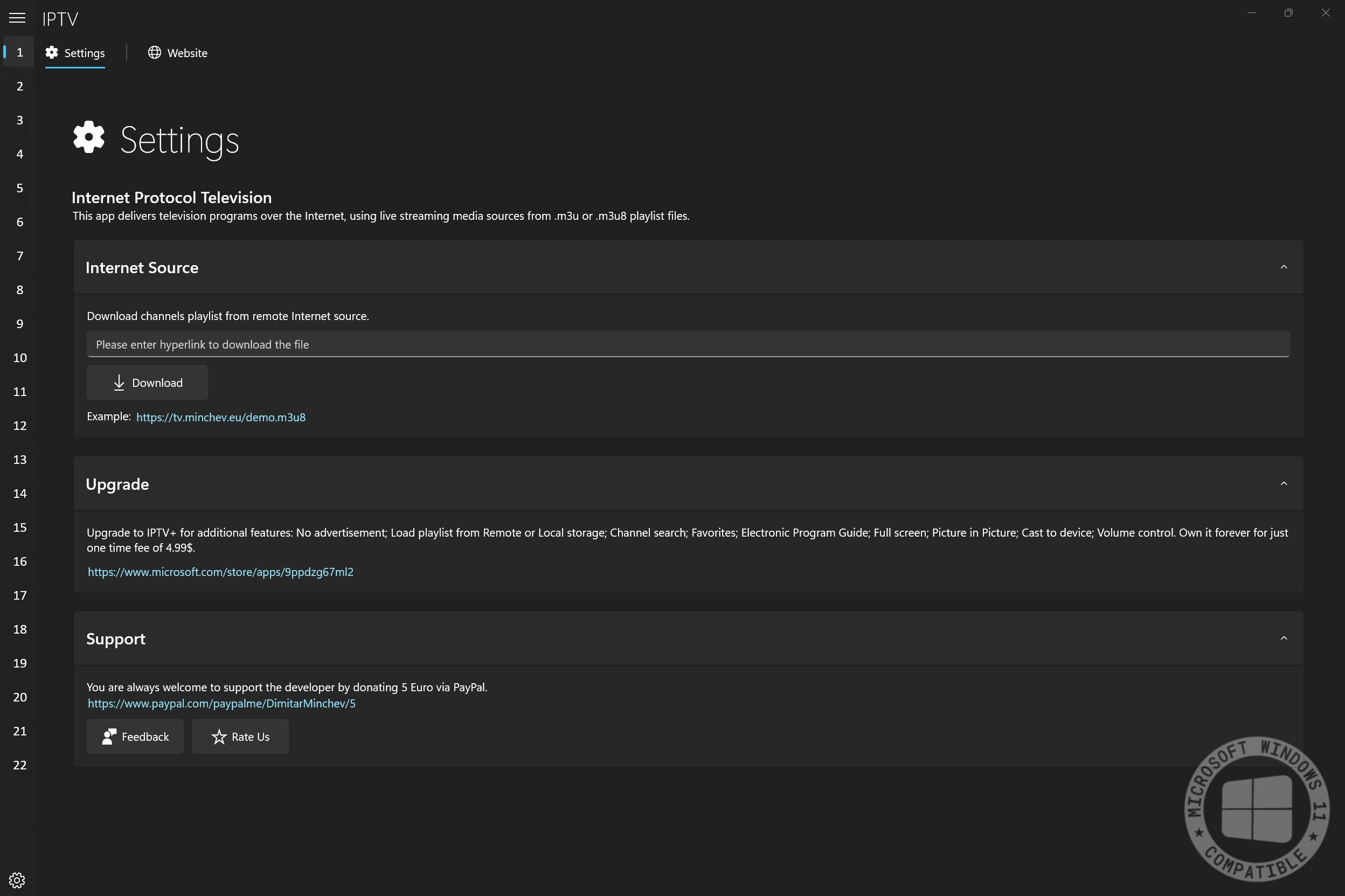
Task: Click the Download arrow icon button
Action: tap(119, 383)
